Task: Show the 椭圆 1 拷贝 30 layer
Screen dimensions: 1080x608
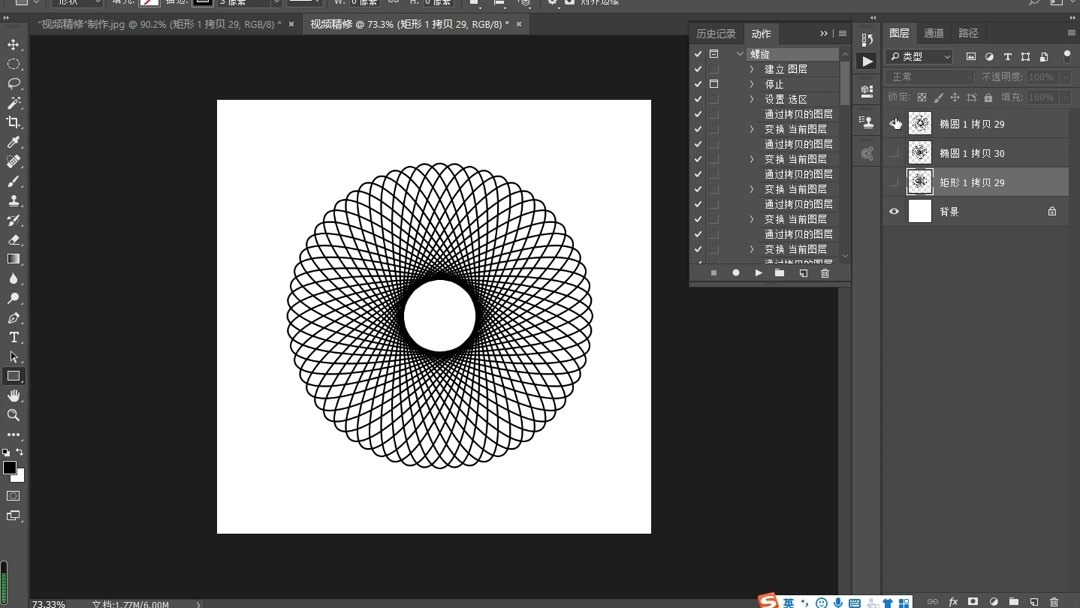Action: (x=894, y=152)
